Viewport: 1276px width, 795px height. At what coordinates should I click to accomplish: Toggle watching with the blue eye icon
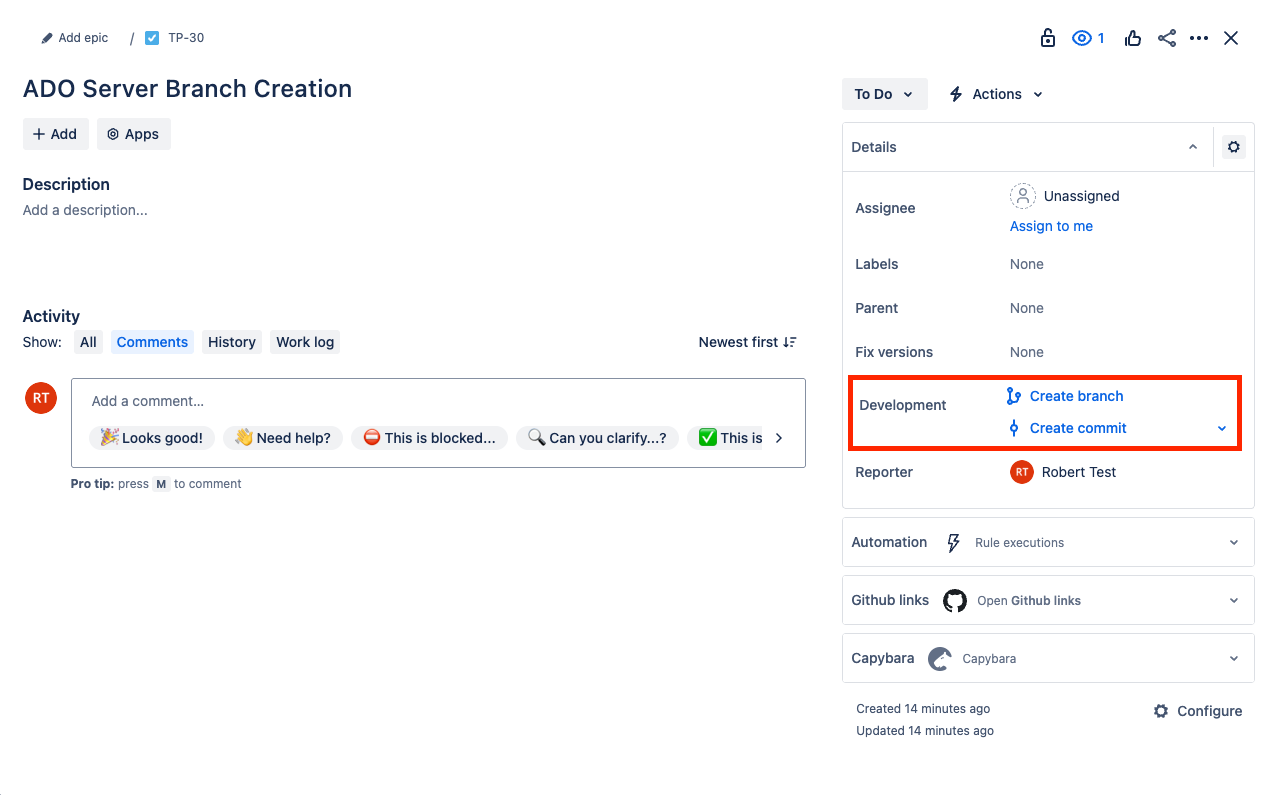click(x=1081, y=37)
